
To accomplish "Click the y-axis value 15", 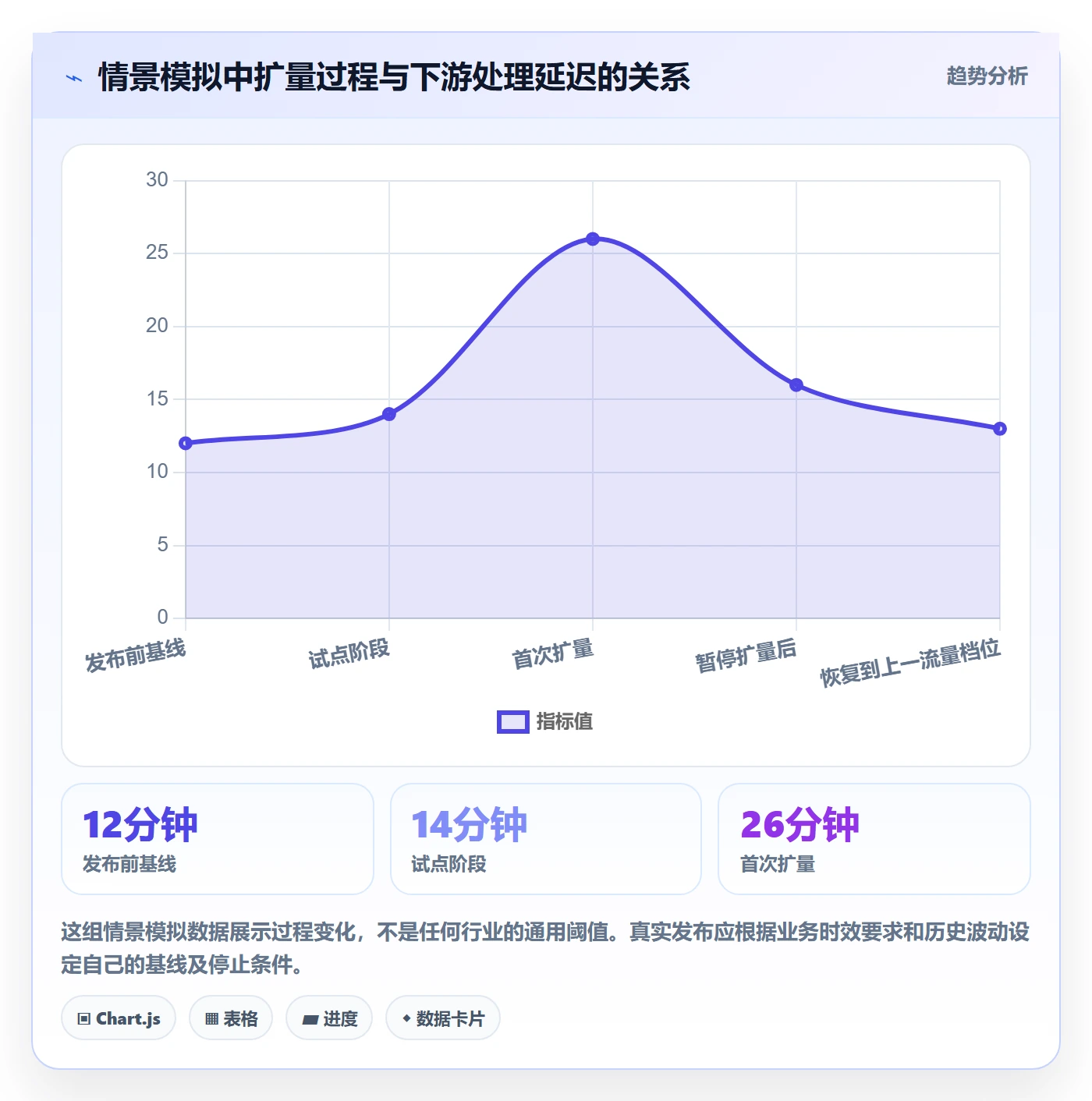I will click(x=157, y=399).
